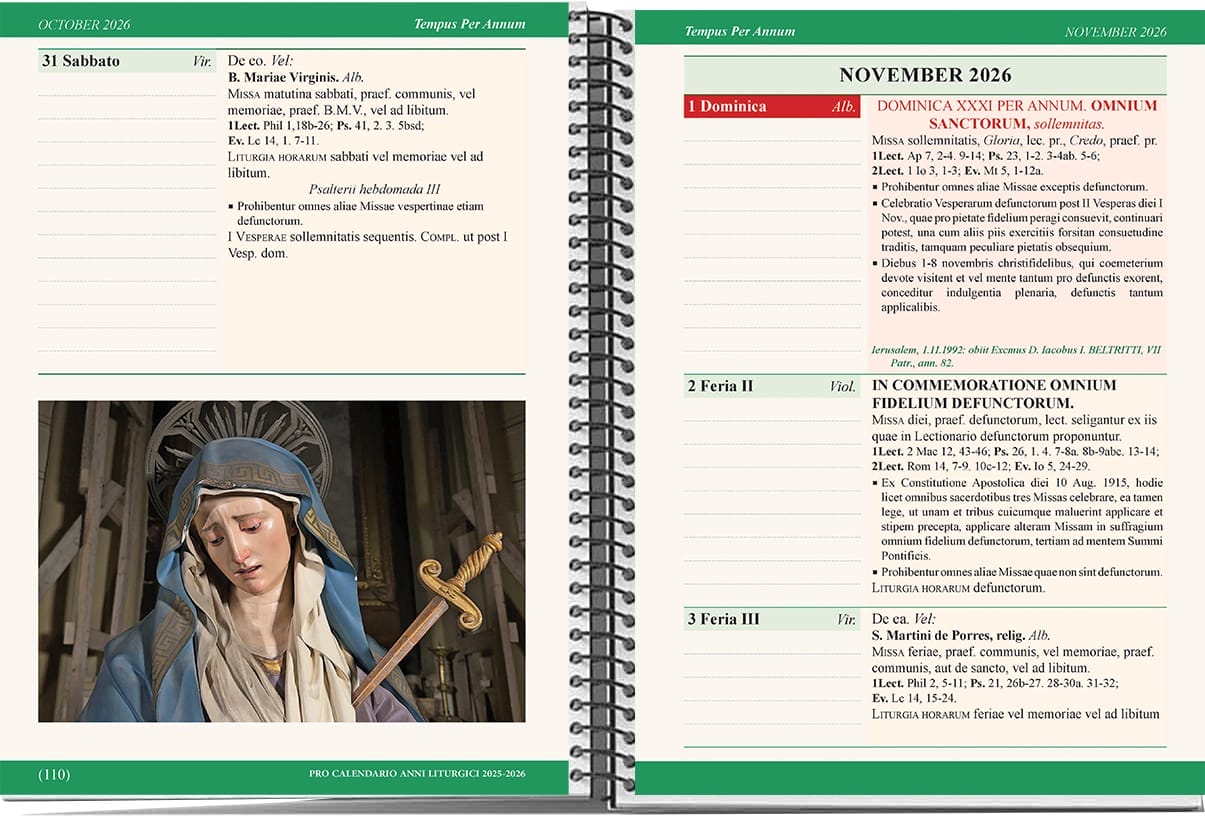This screenshot has height=816, width=1205.
Task: Select the 3 Feria III date label
Action: coord(723,619)
